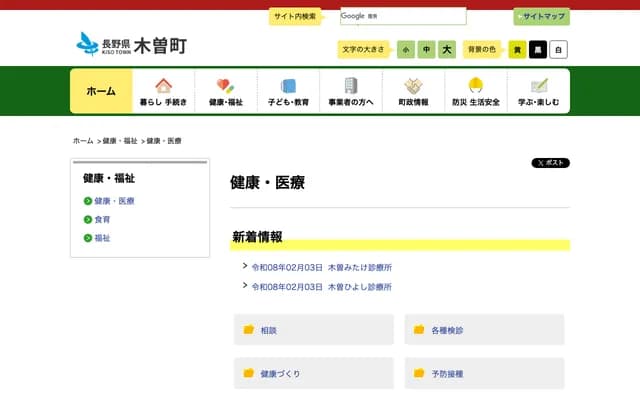Click the Kiso Town logo
640x400 pixels.
[x=131, y=45]
